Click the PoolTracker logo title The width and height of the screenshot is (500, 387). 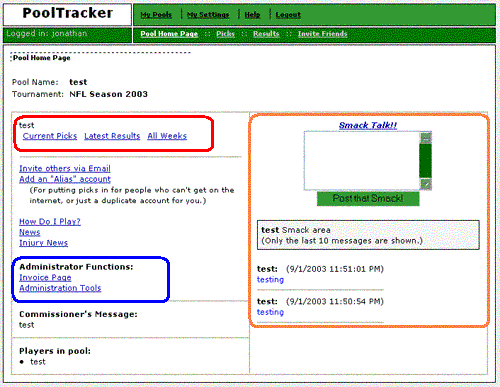(68, 13)
